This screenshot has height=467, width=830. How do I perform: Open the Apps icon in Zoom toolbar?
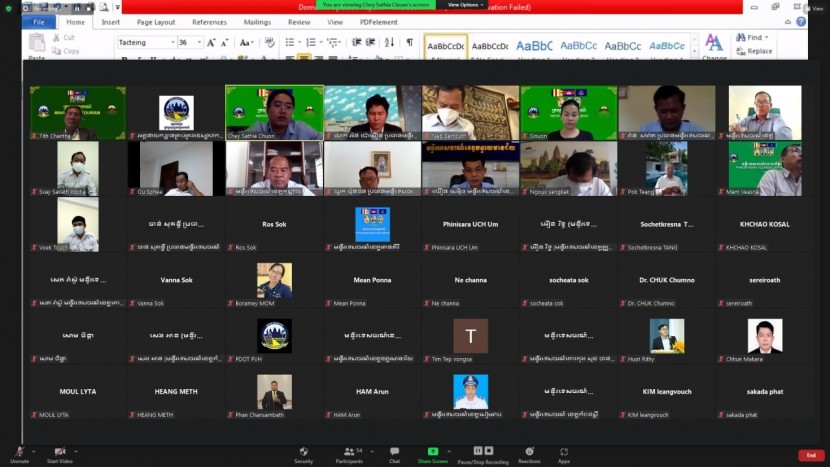pos(564,453)
